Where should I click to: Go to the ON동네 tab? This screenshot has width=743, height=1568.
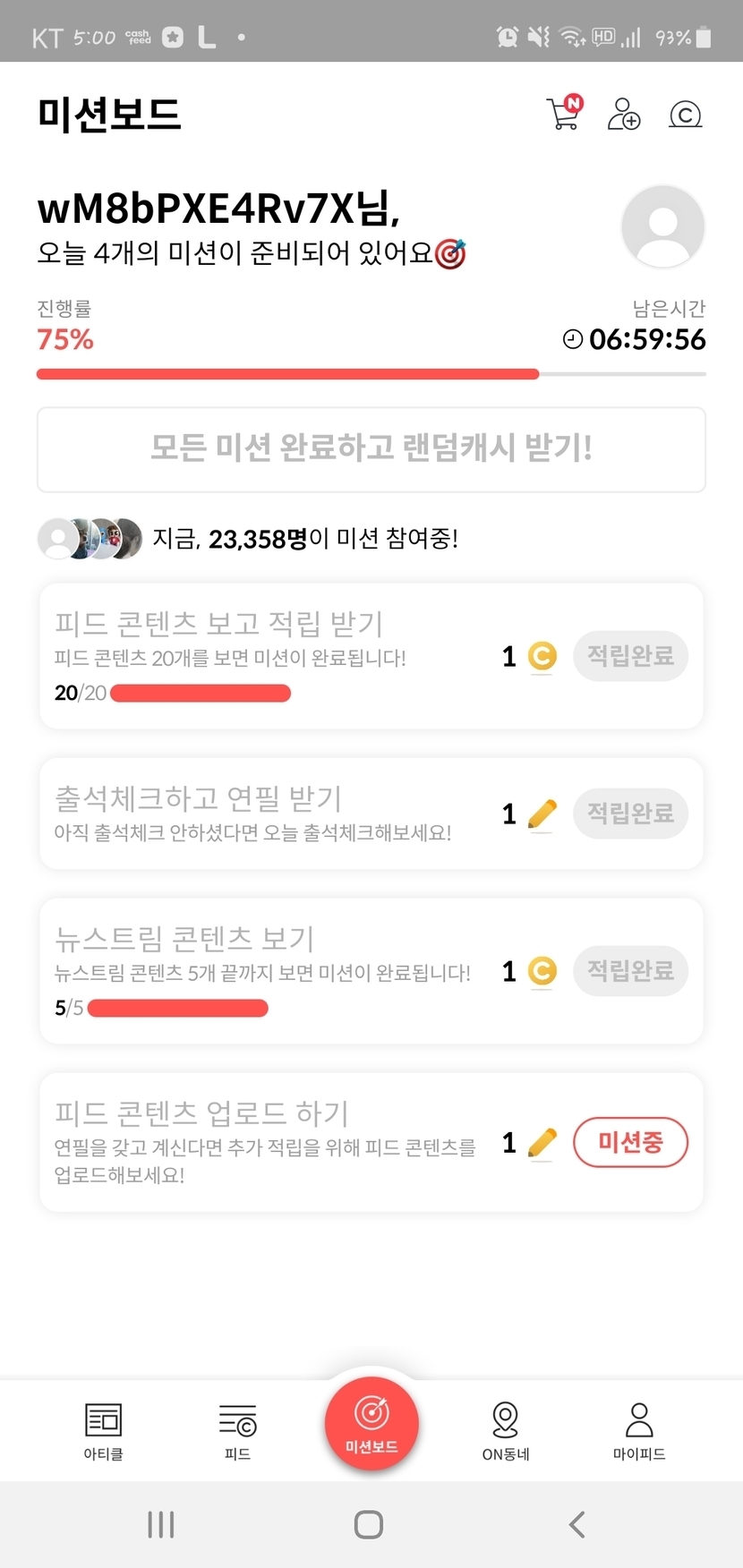point(506,1430)
